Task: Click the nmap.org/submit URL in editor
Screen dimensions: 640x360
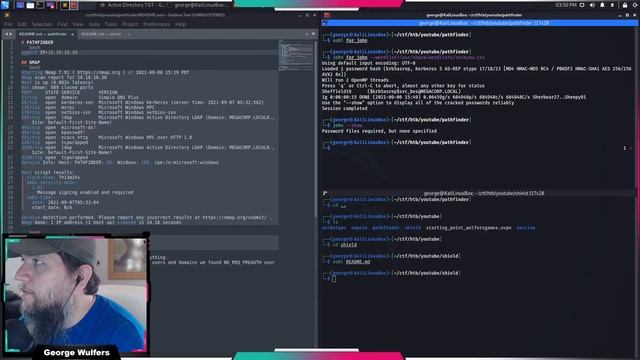Action: coord(234,218)
